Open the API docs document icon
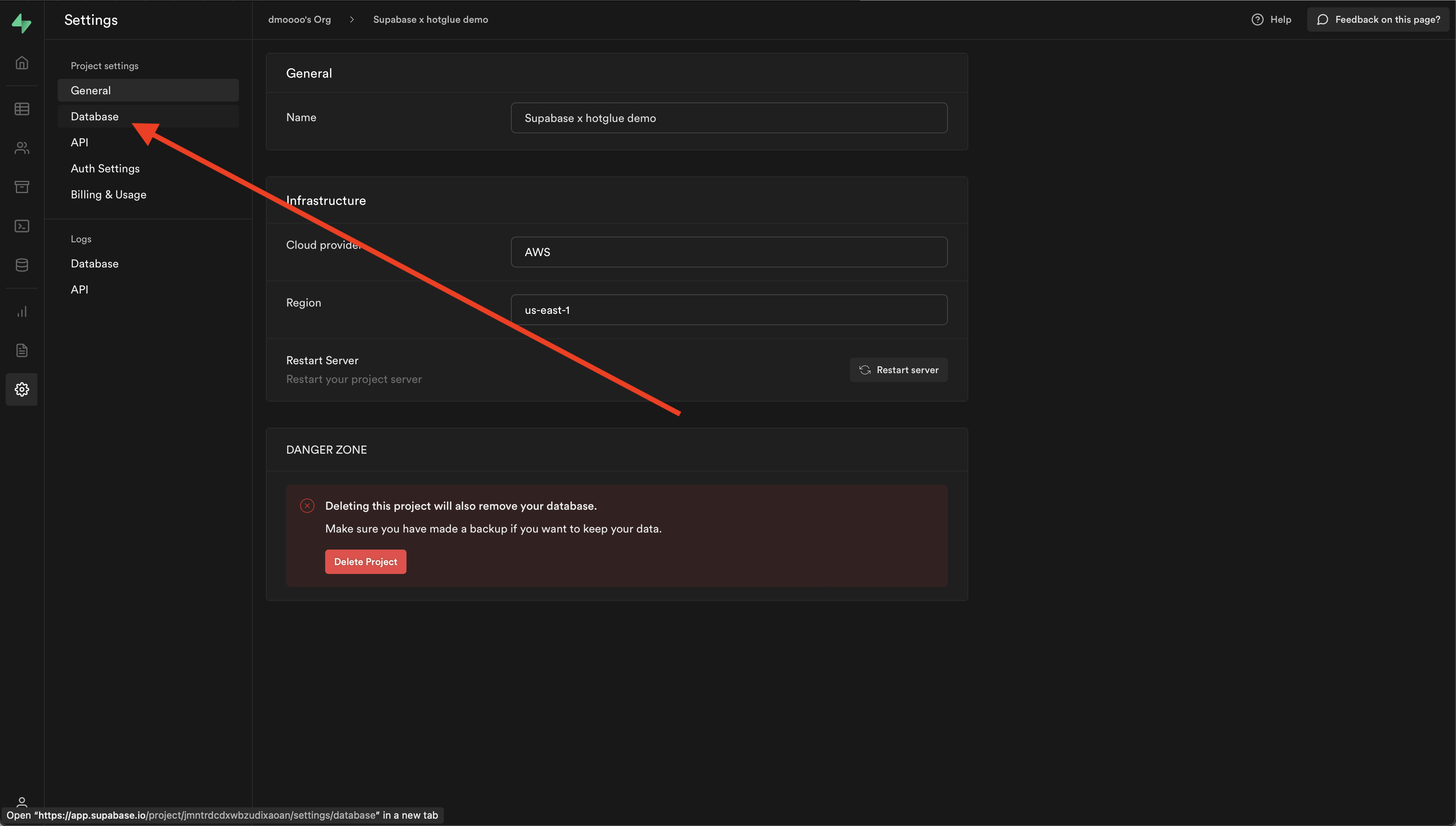 click(22, 350)
